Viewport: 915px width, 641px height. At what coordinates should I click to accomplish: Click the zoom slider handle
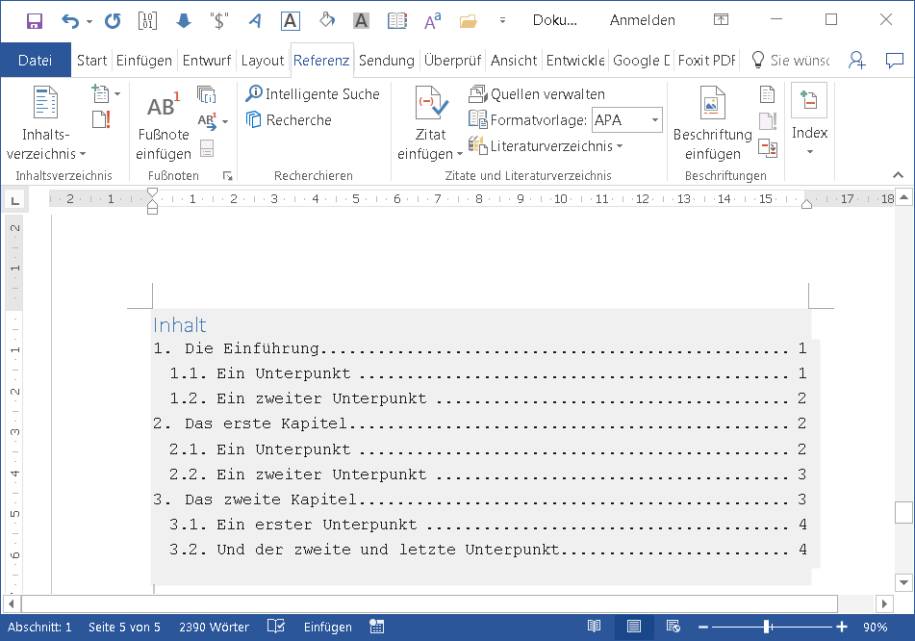[767, 627]
